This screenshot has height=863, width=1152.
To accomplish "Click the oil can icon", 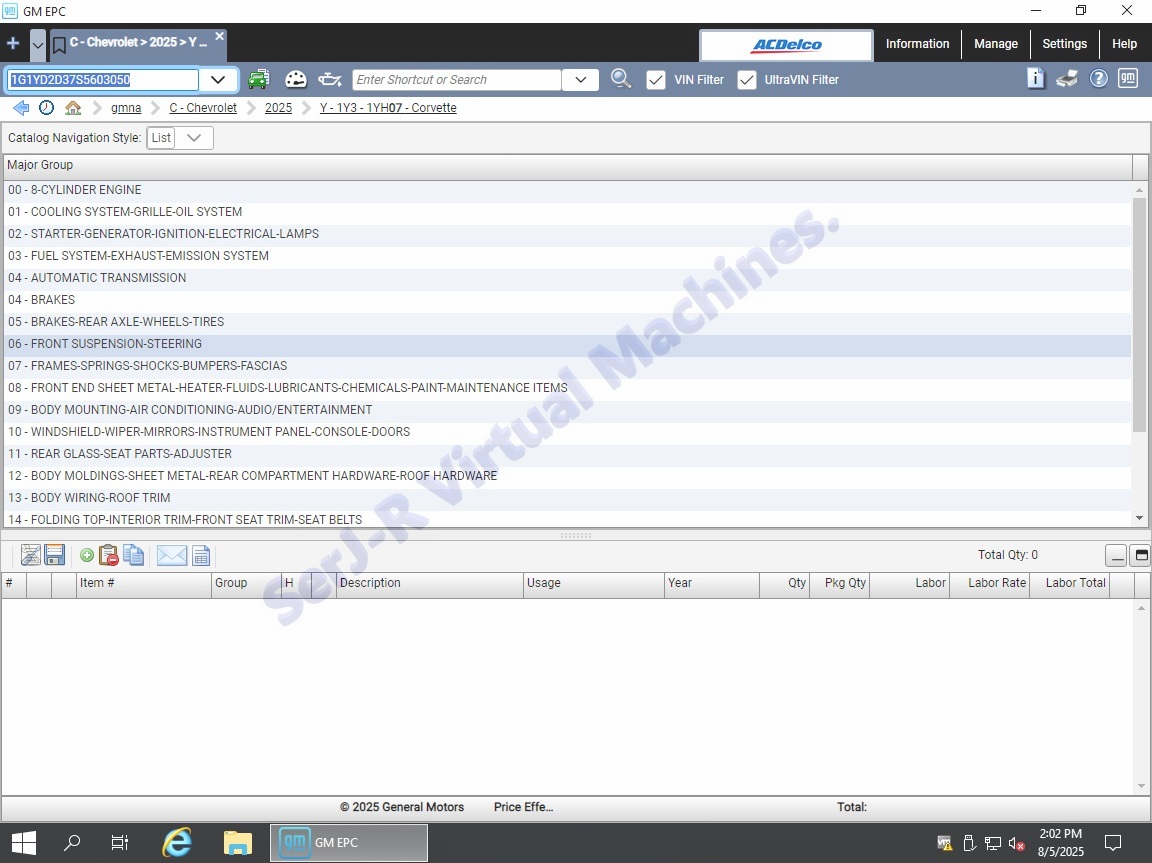I will tap(330, 79).
